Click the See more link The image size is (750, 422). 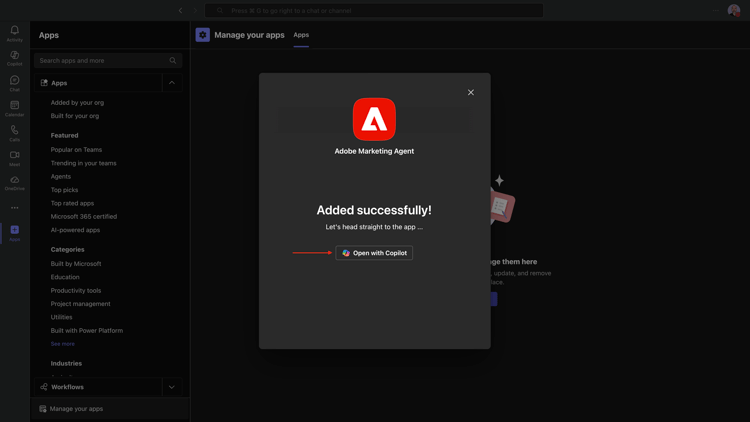click(63, 344)
